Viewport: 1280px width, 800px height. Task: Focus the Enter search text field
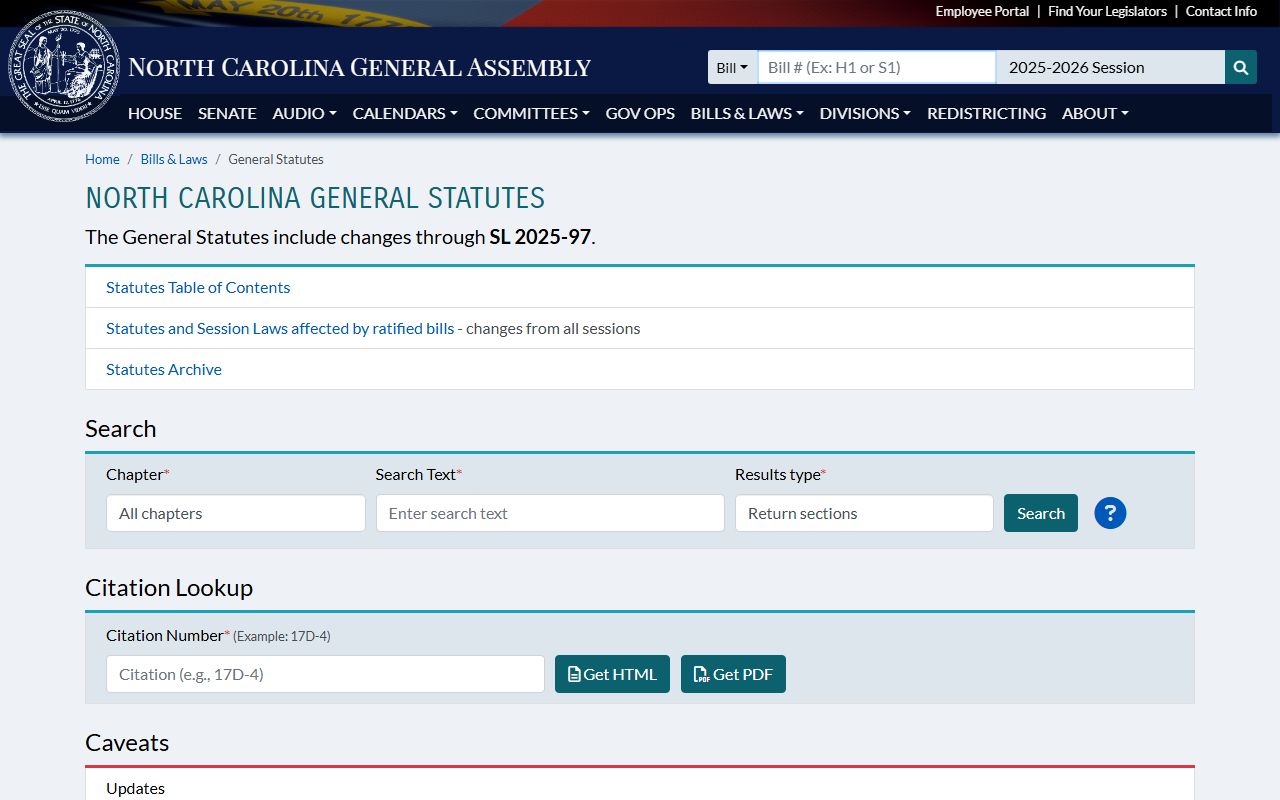(x=550, y=513)
